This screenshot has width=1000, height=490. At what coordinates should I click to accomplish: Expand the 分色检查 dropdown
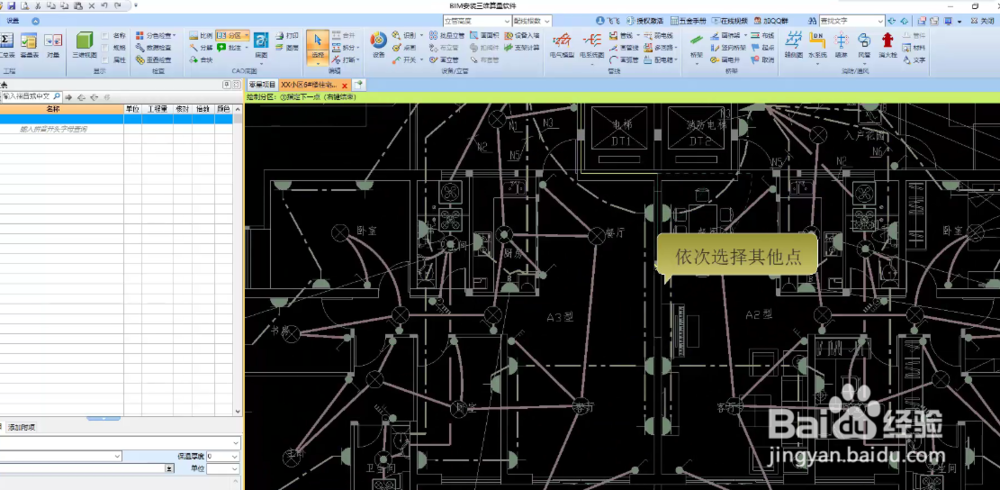pos(175,36)
